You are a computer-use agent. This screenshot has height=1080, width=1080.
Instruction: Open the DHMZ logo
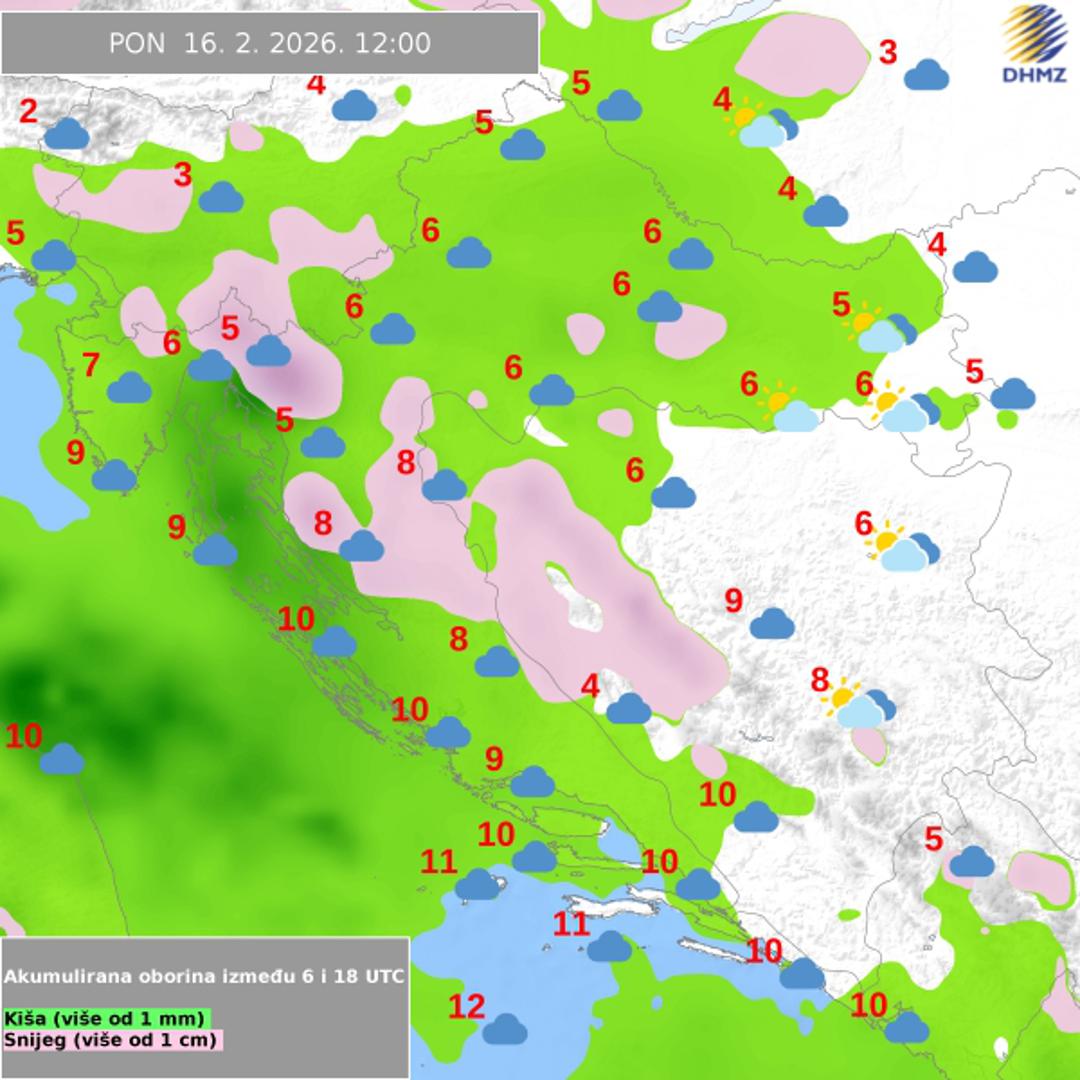tap(1034, 44)
